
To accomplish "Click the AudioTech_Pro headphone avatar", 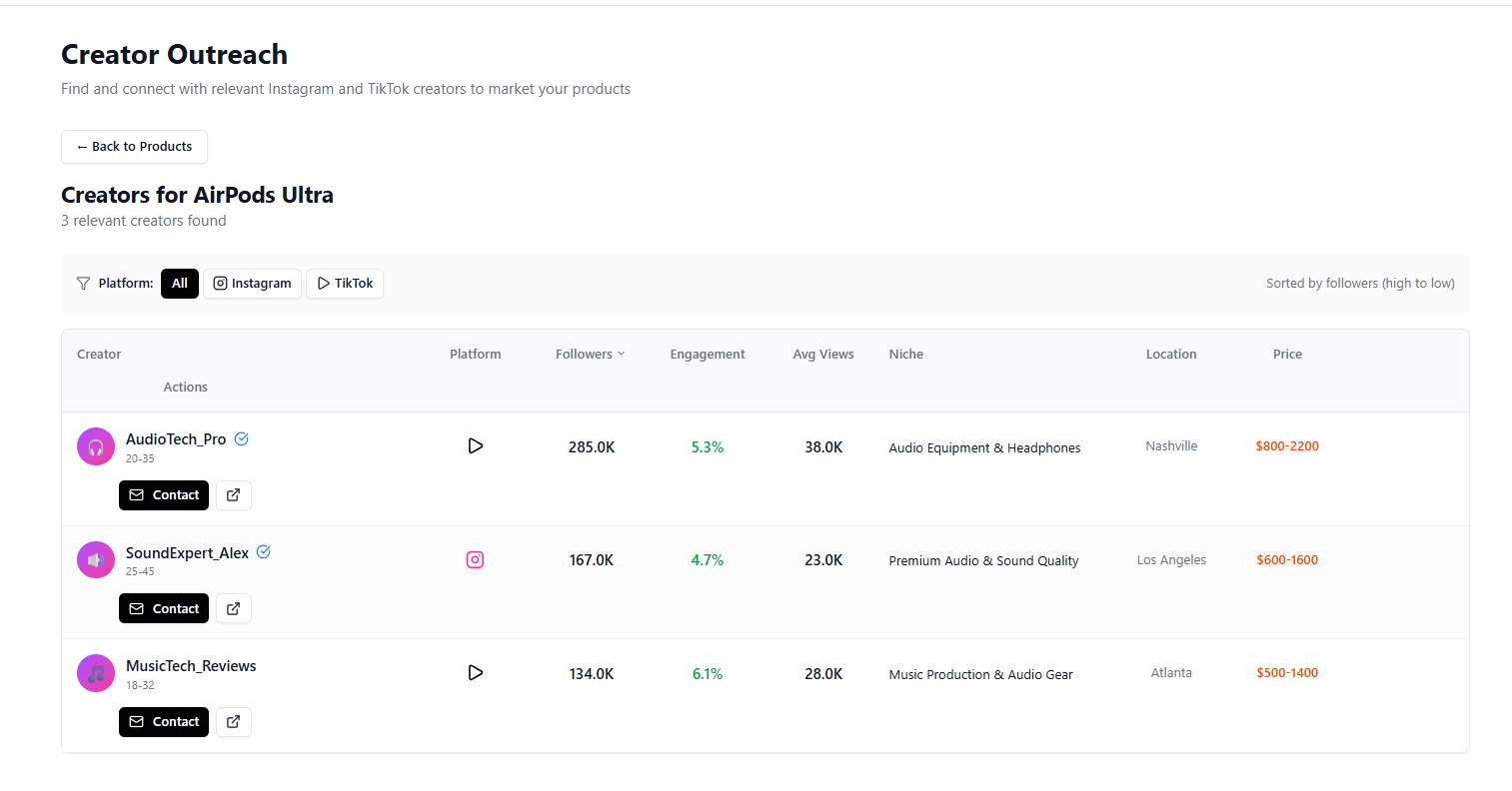I will [96, 446].
